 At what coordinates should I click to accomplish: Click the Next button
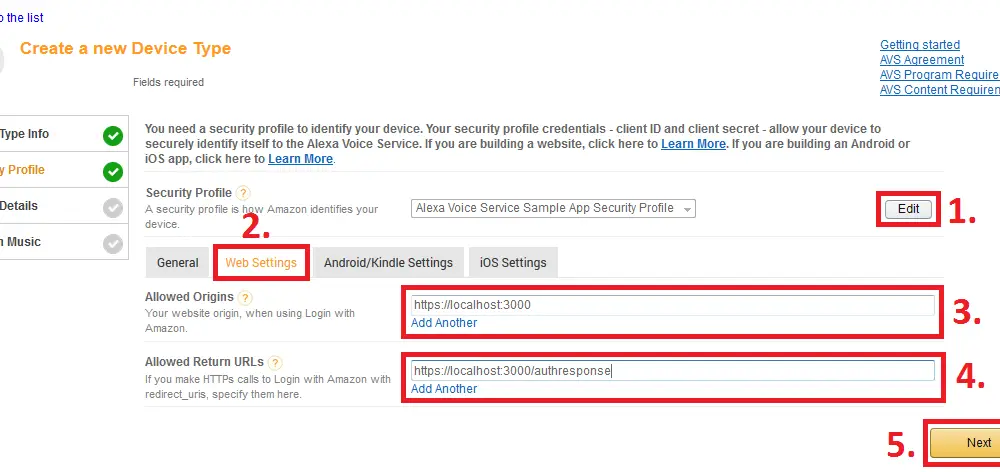click(x=965, y=443)
